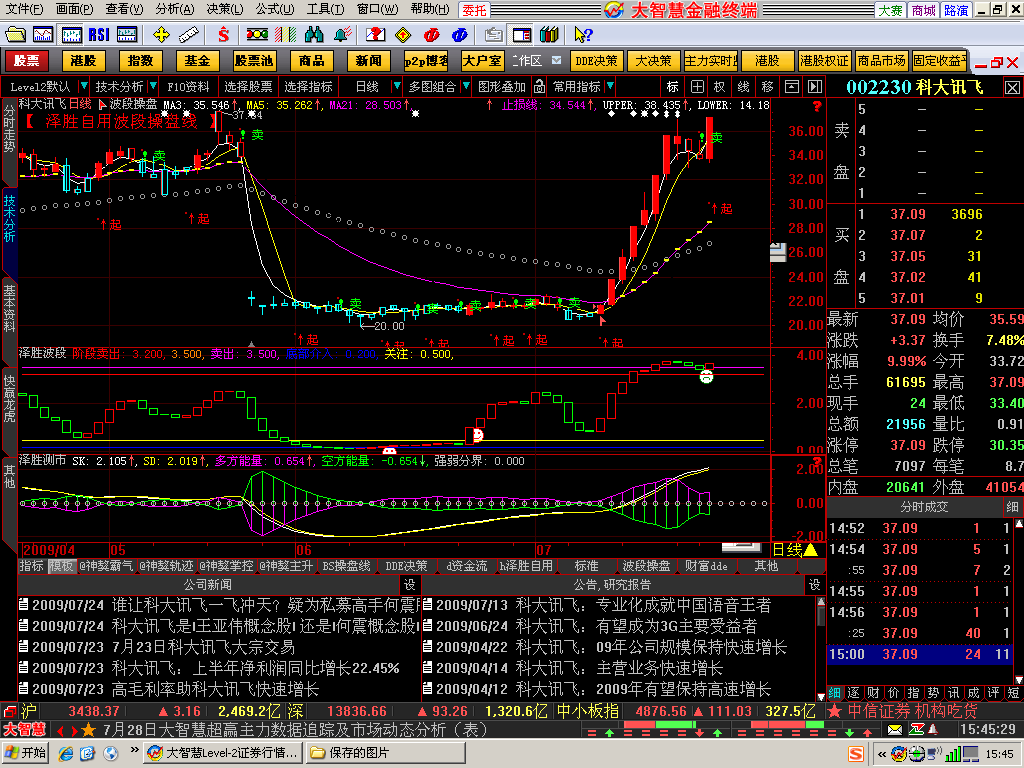Viewport: 1024px width, 768px height.
Task: Click the news list scrollbar down arrow
Action: click(820, 696)
